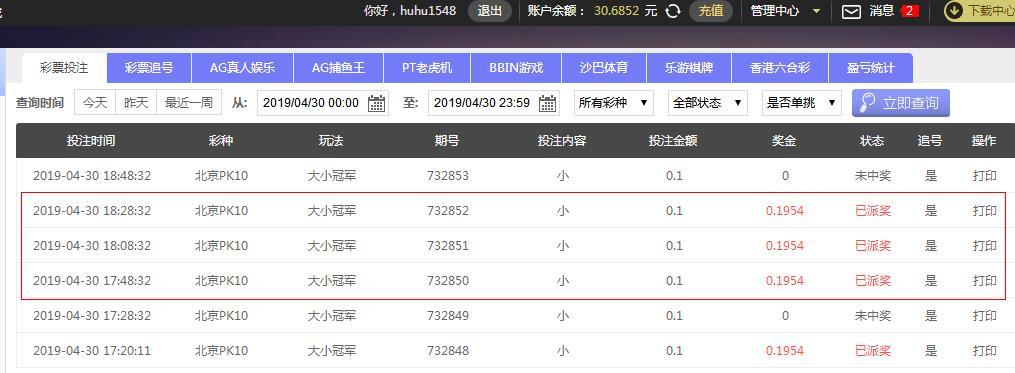Select the 最近一周 time filter
This screenshot has height=373, width=1015.
point(189,103)
